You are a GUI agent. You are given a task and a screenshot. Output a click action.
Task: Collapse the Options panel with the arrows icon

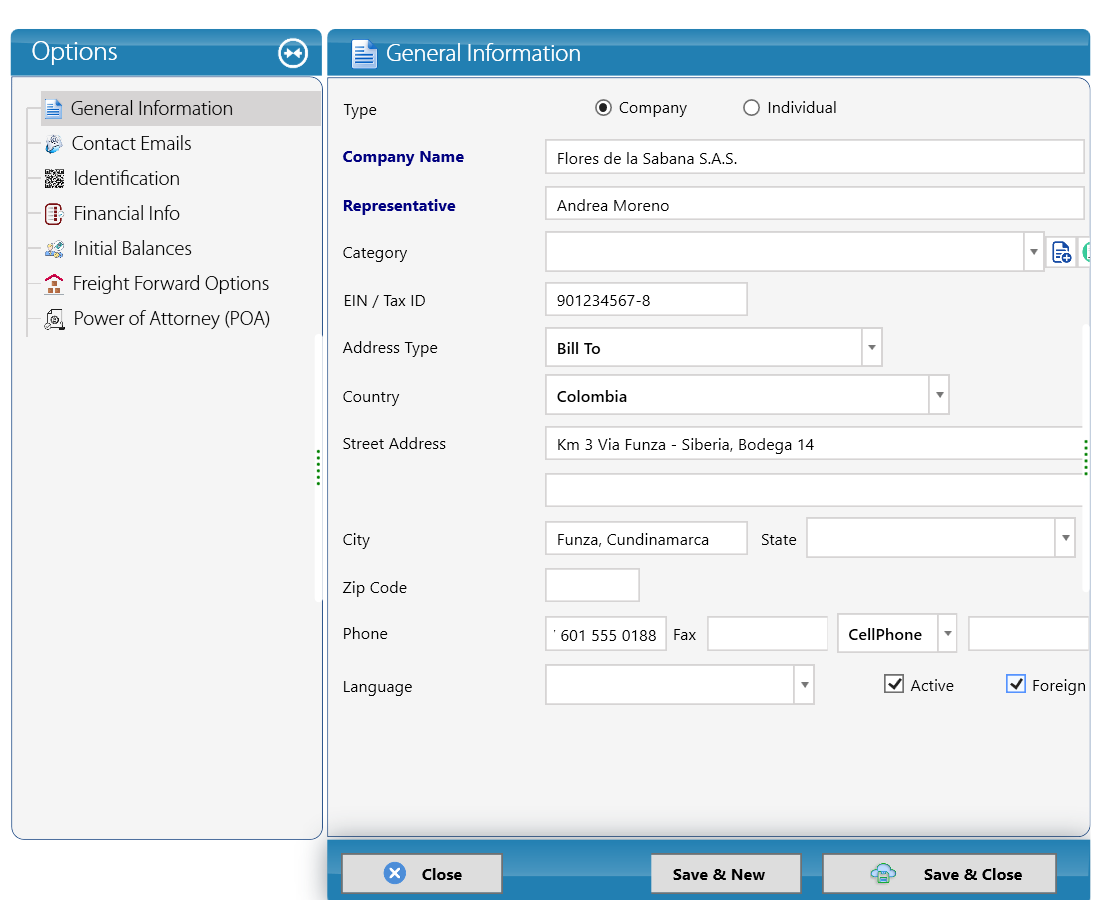click(293, 53)
